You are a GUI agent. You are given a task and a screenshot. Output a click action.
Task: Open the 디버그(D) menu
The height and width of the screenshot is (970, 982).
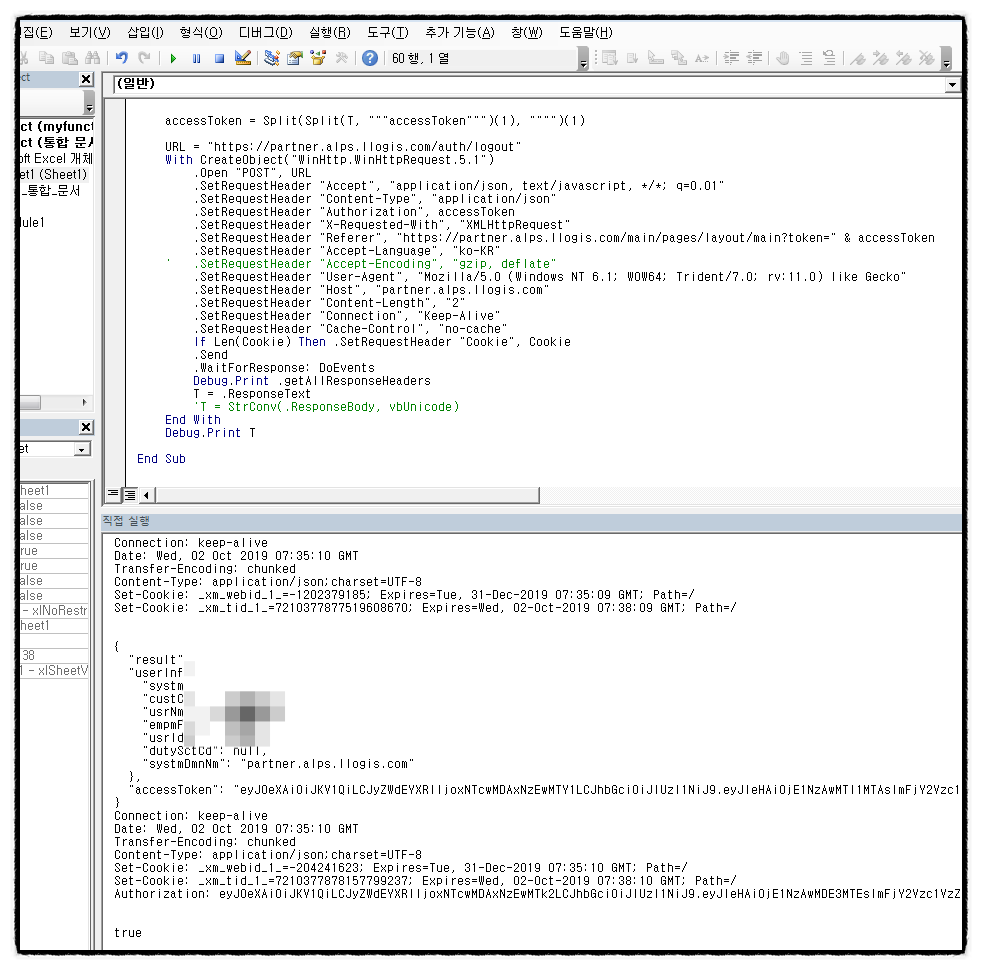point(265,32)
